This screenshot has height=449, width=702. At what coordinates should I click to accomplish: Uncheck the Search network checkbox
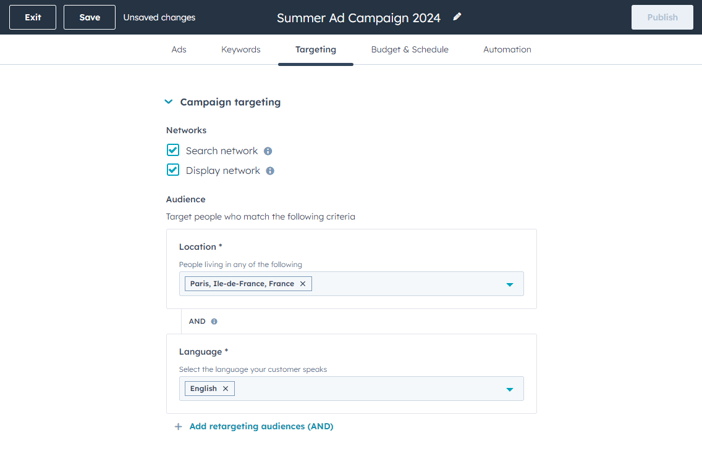(x=173, y=150)
